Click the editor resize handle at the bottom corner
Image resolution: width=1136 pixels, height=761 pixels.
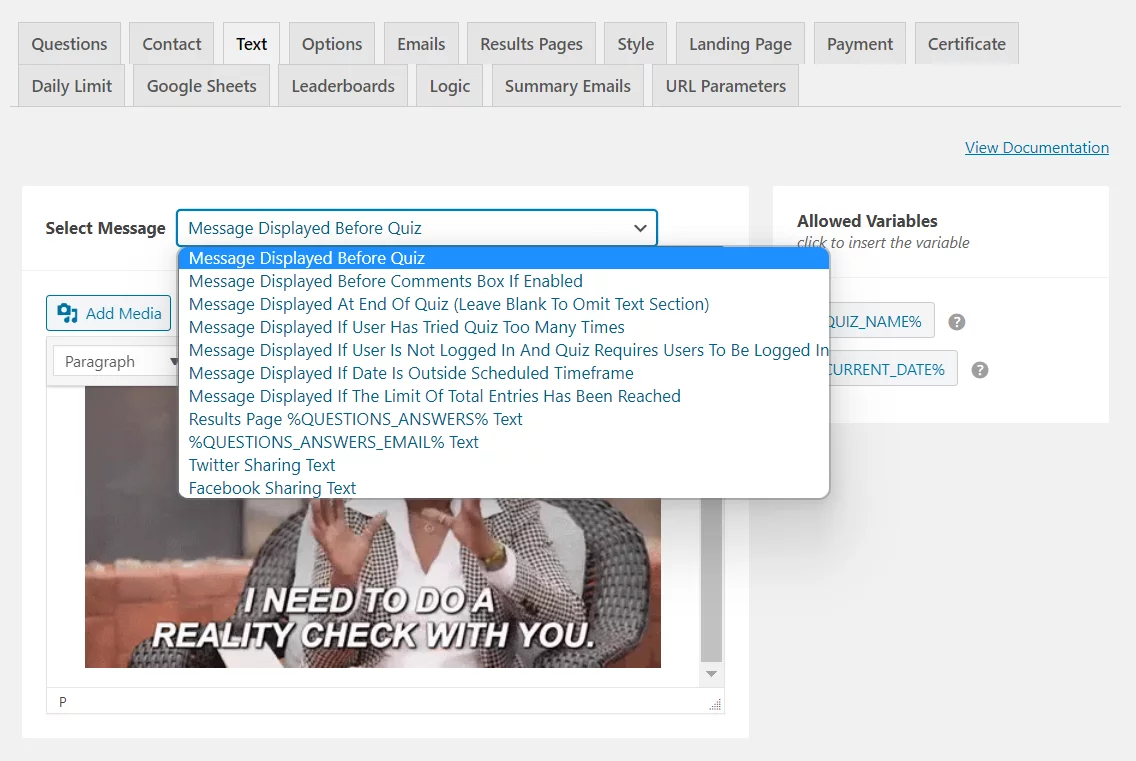715,704
